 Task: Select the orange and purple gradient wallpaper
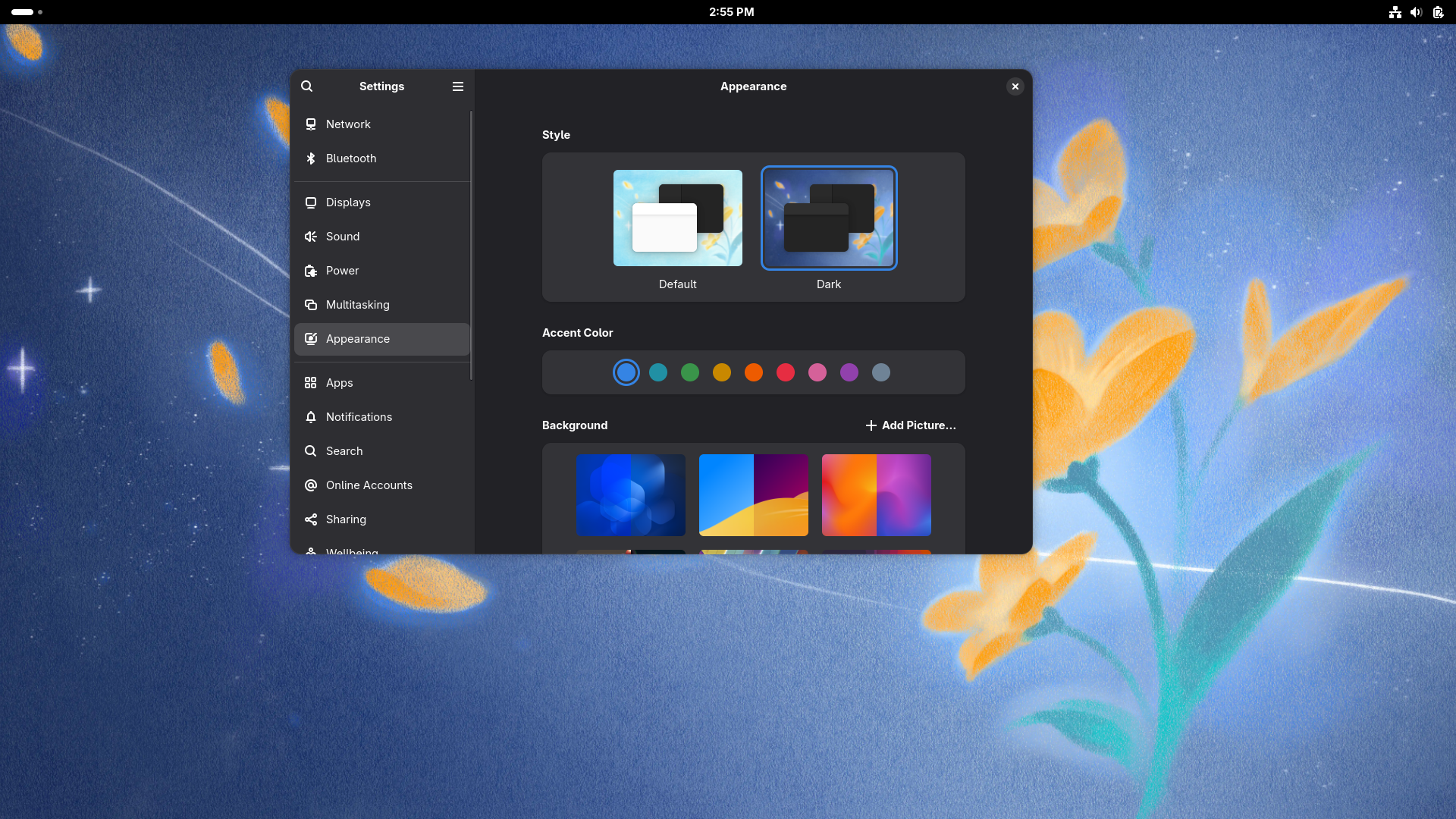877,495
